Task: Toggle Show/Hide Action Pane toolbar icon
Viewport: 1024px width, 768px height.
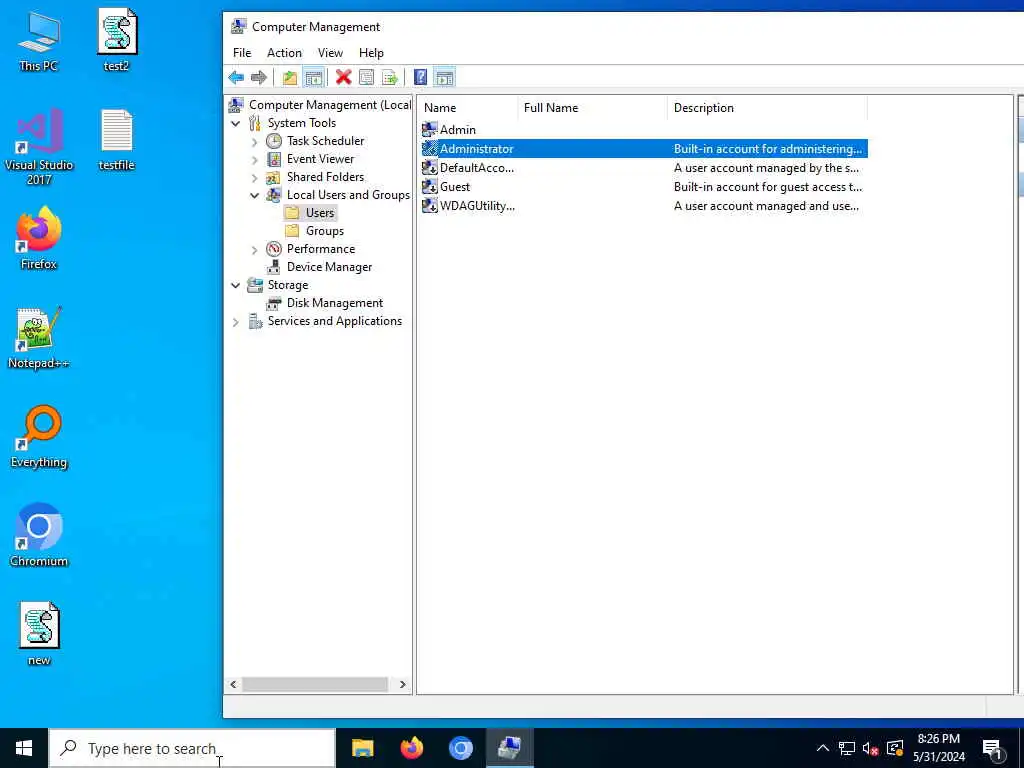Action: click(x=445, y=78)
